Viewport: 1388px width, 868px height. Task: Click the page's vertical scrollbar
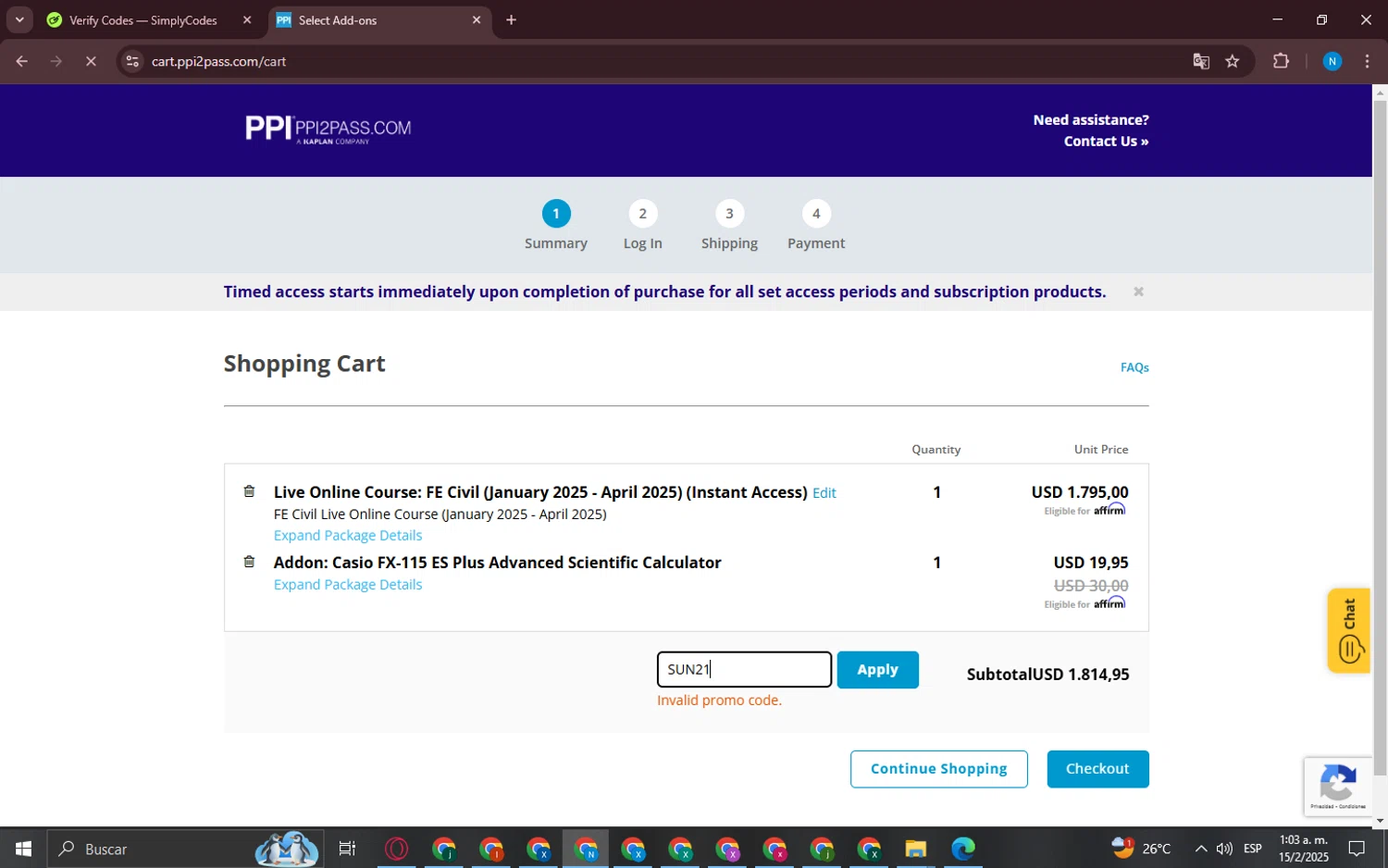click(1380, 438)
